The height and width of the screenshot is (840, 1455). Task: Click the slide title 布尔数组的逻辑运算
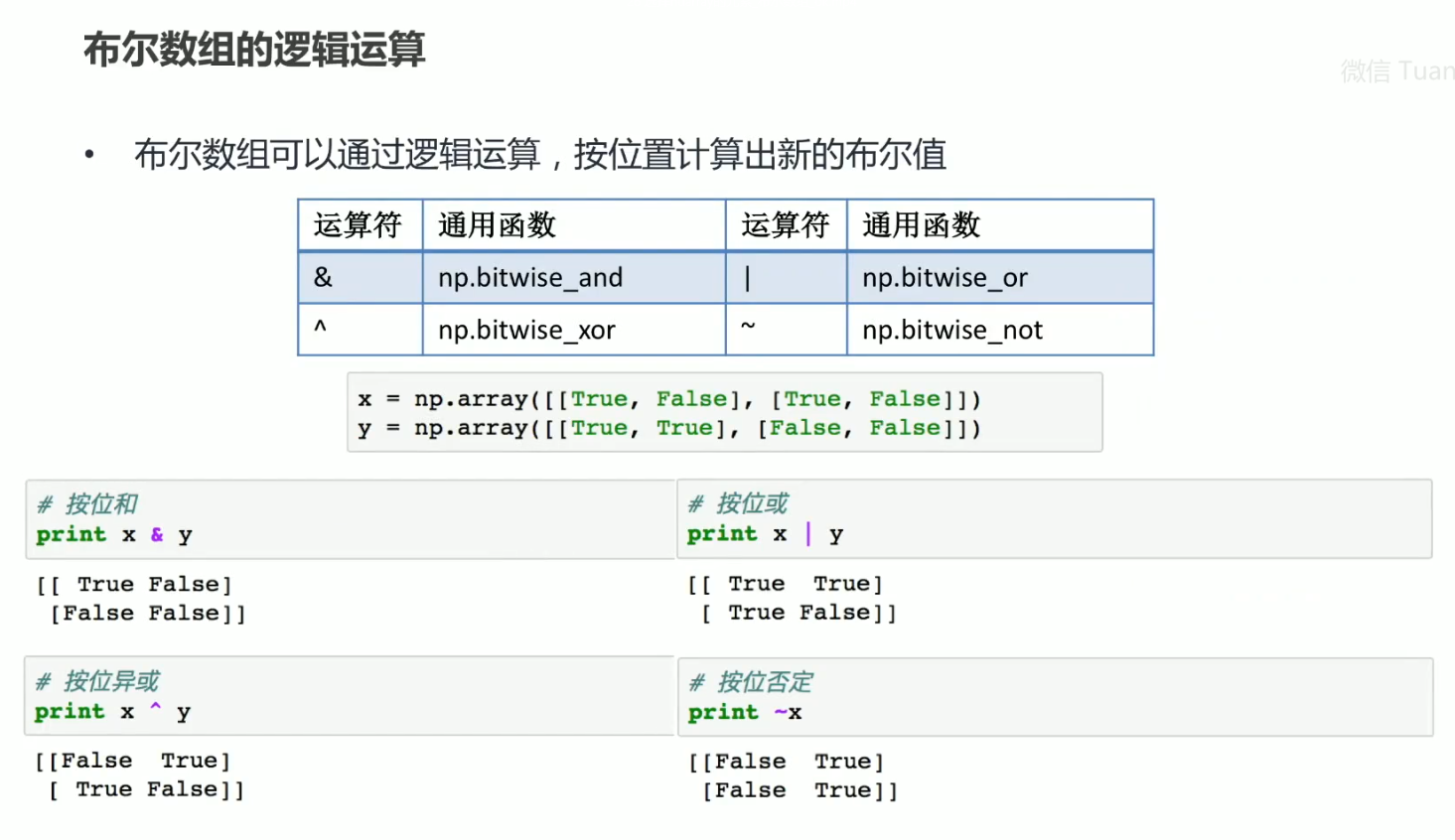click(x=254, y=50)
